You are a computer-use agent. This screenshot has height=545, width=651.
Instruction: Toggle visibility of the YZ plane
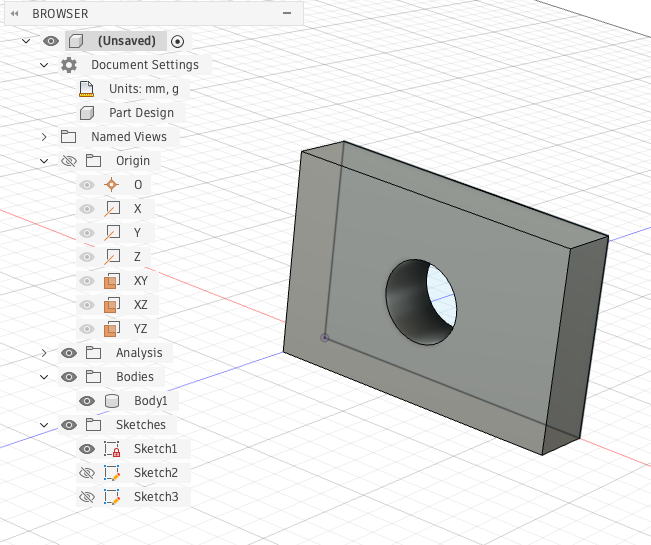[87, 330]
